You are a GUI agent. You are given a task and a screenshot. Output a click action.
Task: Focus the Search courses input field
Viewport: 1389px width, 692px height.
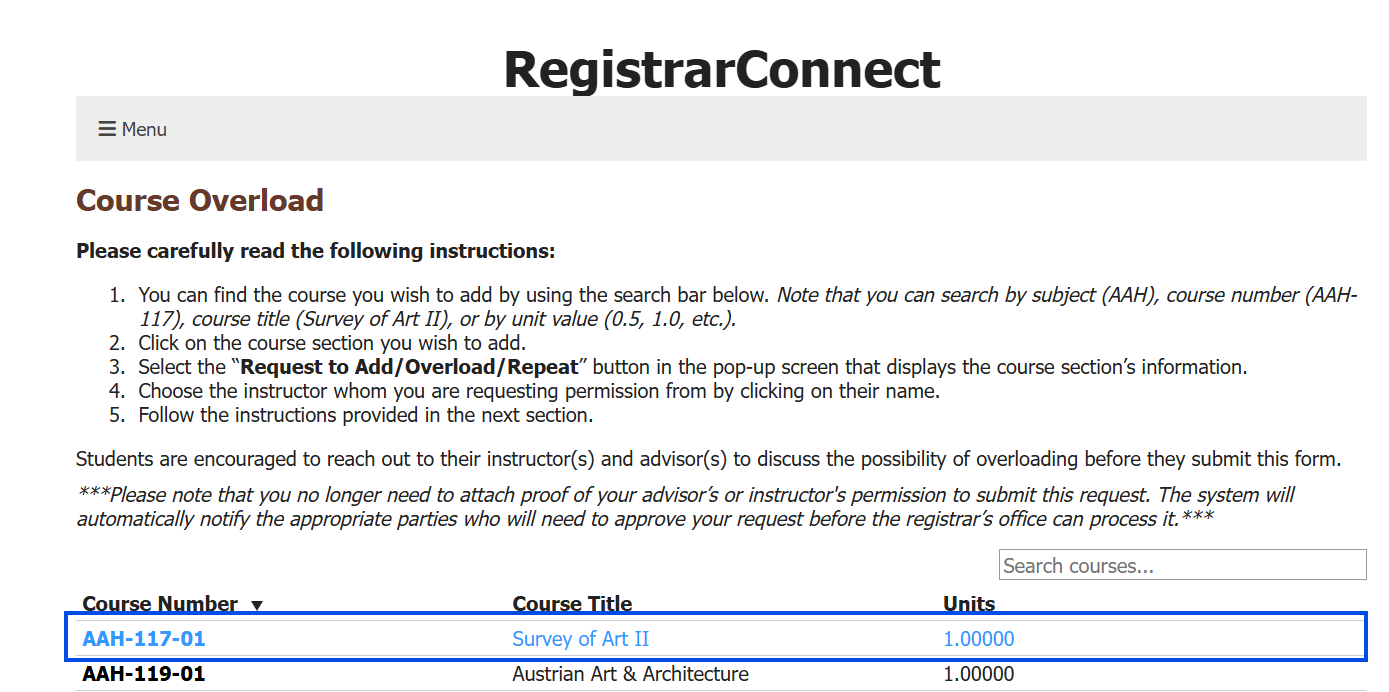1182,565
